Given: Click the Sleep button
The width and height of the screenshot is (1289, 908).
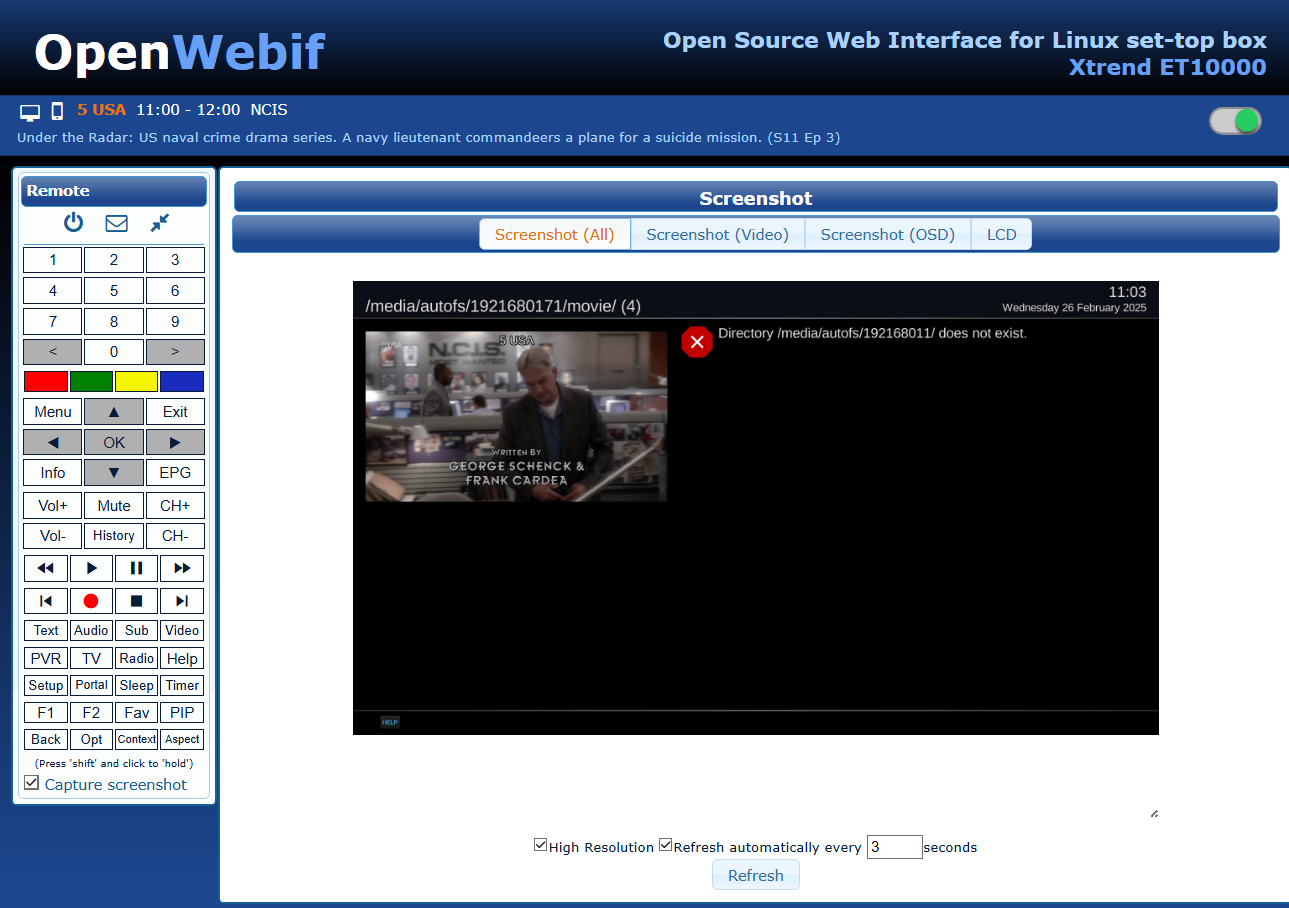Looking at the screenshot, I should [137, 685].
